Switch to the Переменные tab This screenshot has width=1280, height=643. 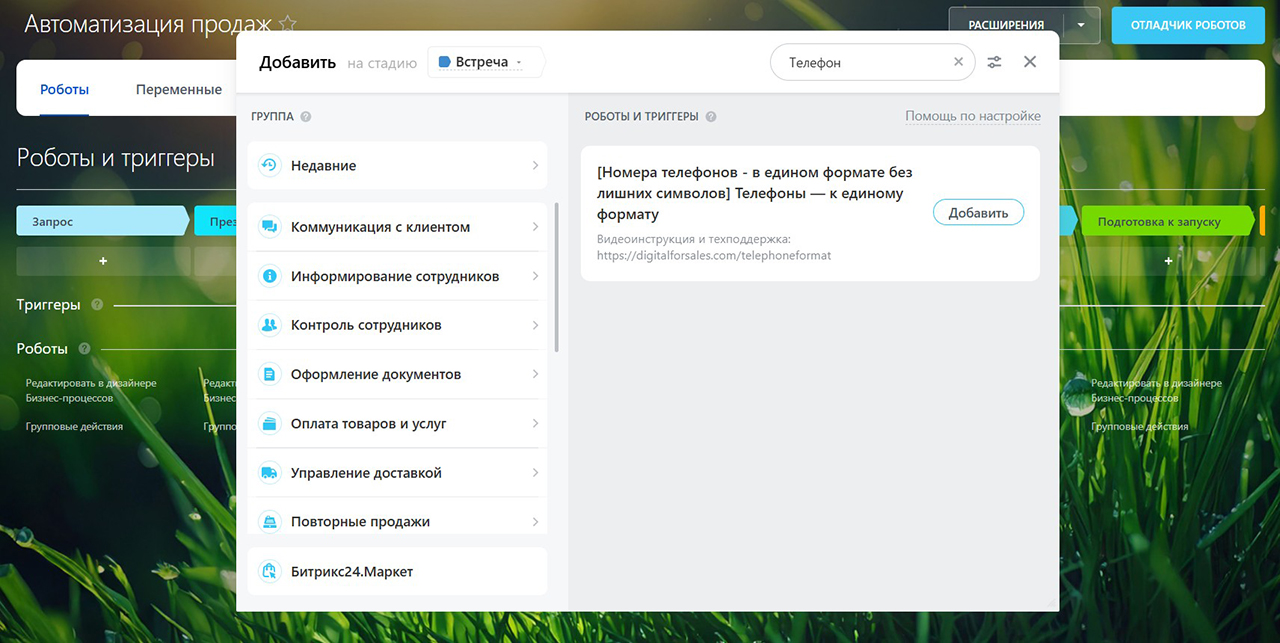coord(179,89)
